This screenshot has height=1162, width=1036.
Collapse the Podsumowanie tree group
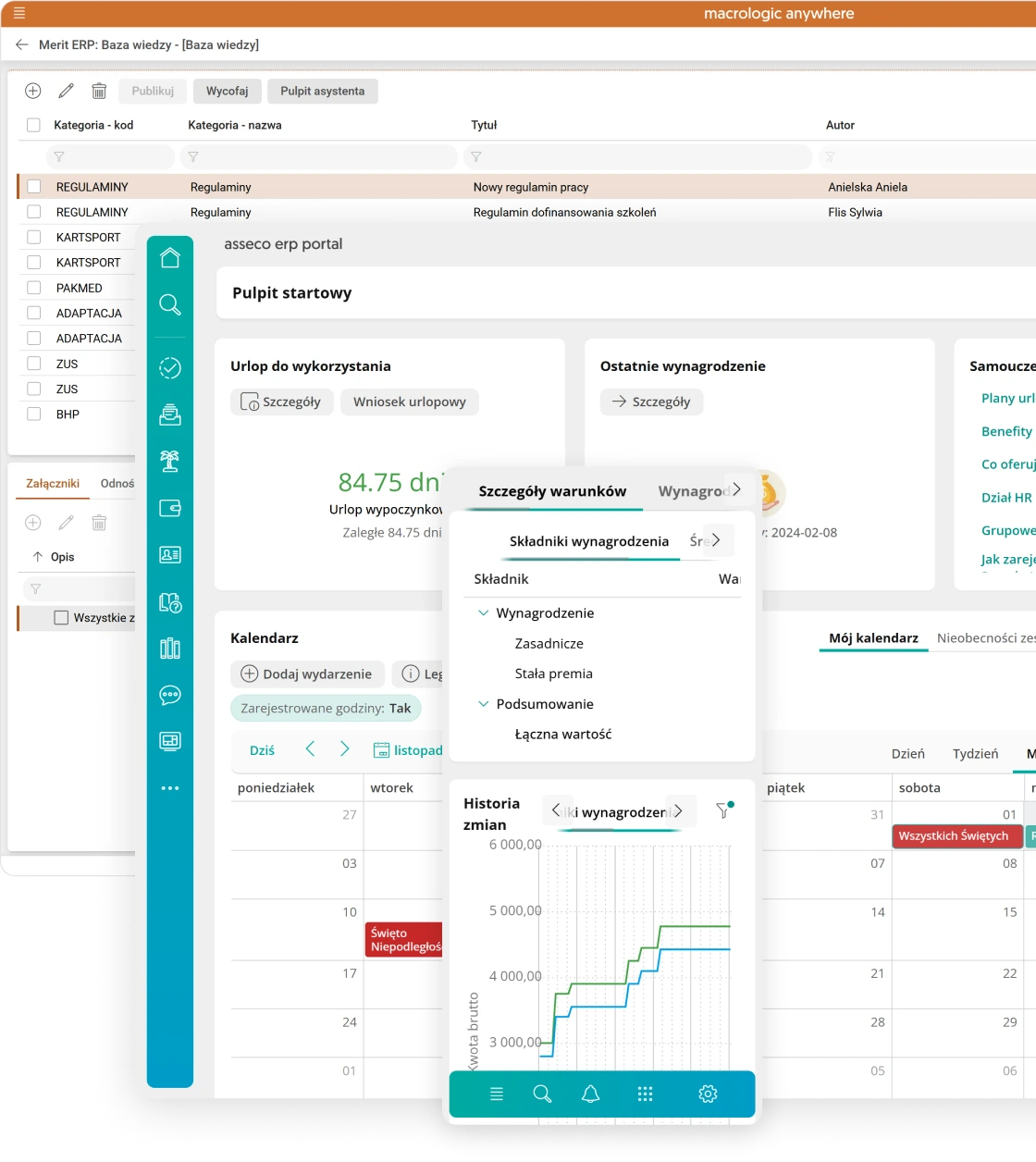pos(483,704)
